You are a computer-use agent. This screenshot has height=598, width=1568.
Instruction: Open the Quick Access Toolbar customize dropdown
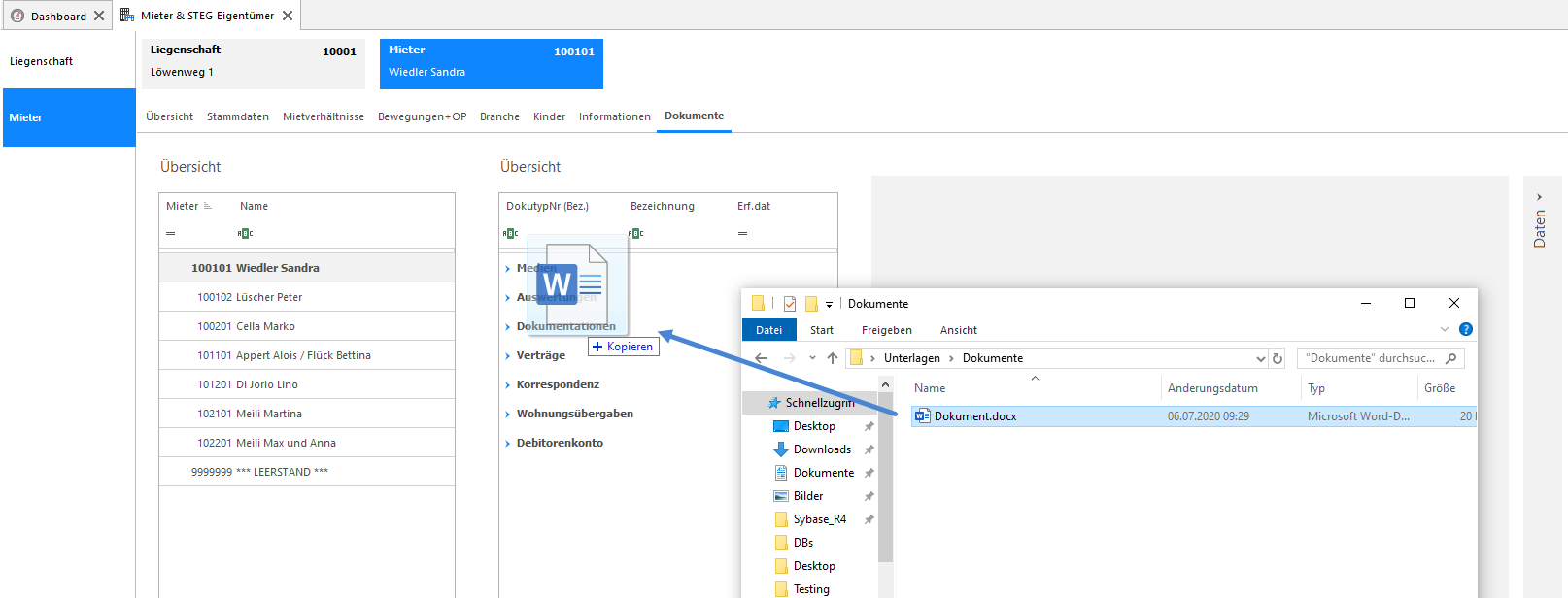tap(829, 305)
